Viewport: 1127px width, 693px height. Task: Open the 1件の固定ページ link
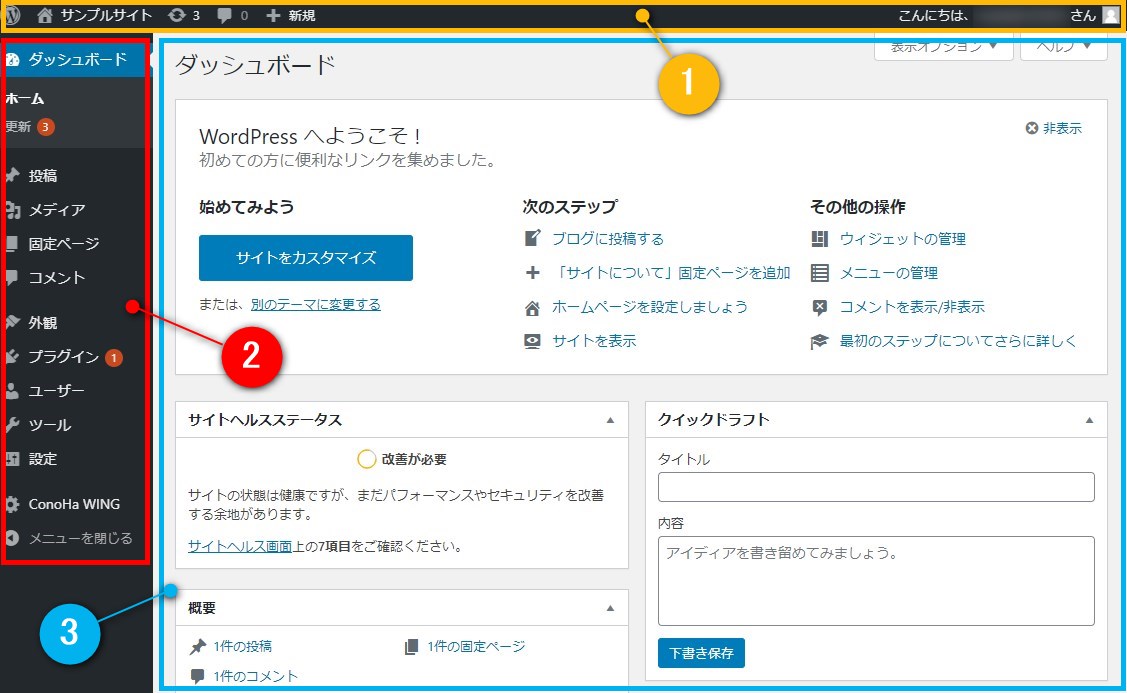pos(477,646)
